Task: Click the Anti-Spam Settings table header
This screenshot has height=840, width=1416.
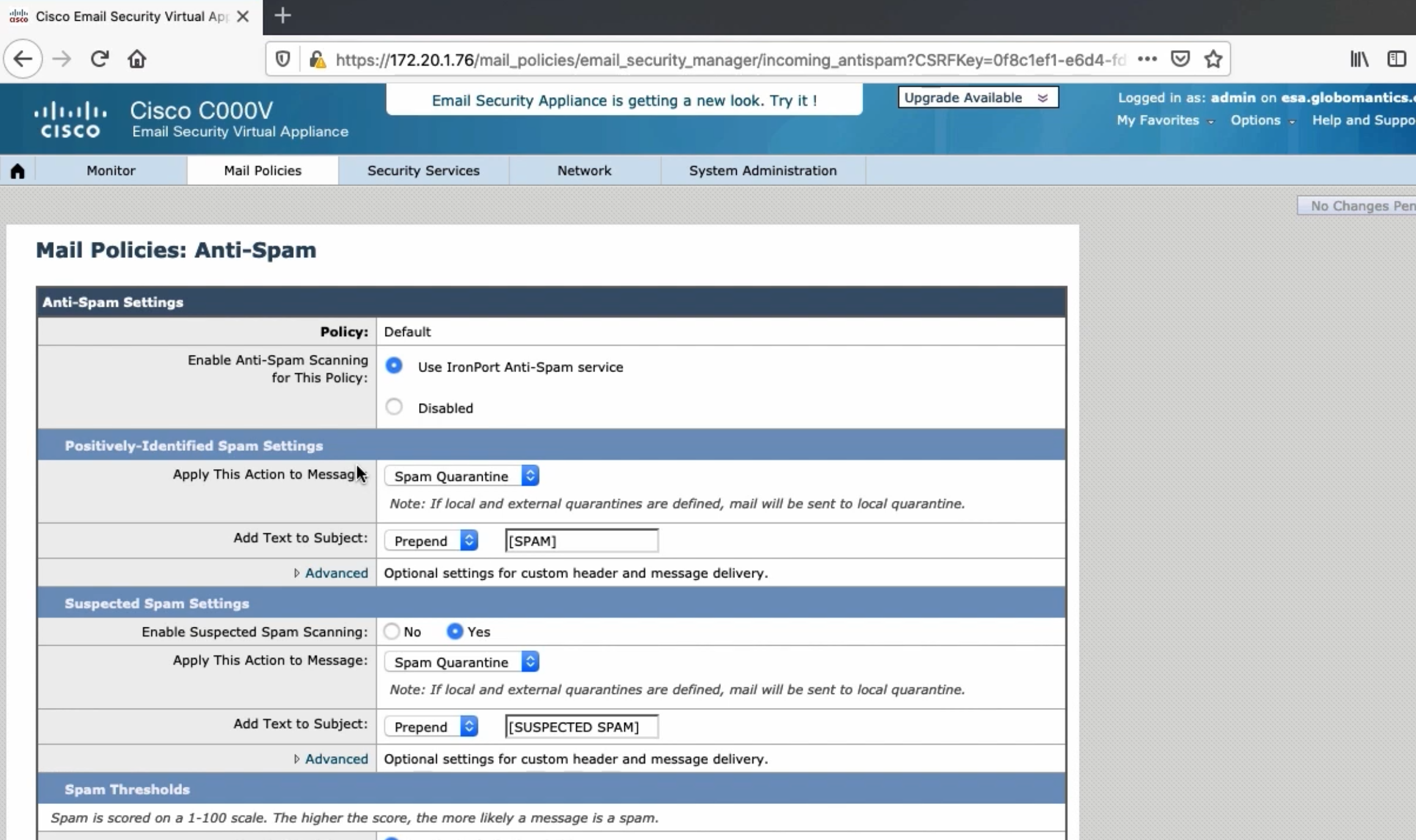Action: coord(552,302)
